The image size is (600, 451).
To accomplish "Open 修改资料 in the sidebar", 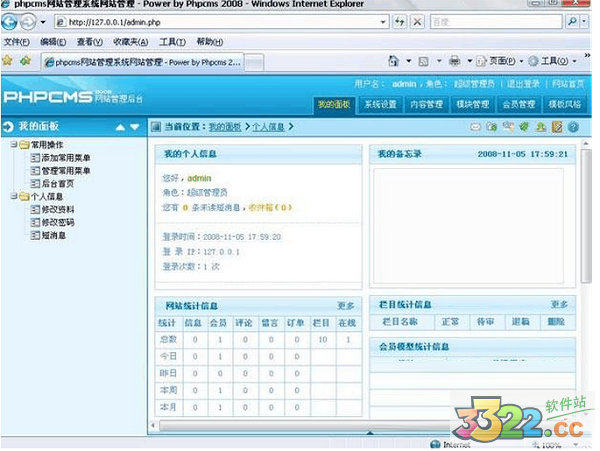I will (57, 209).
